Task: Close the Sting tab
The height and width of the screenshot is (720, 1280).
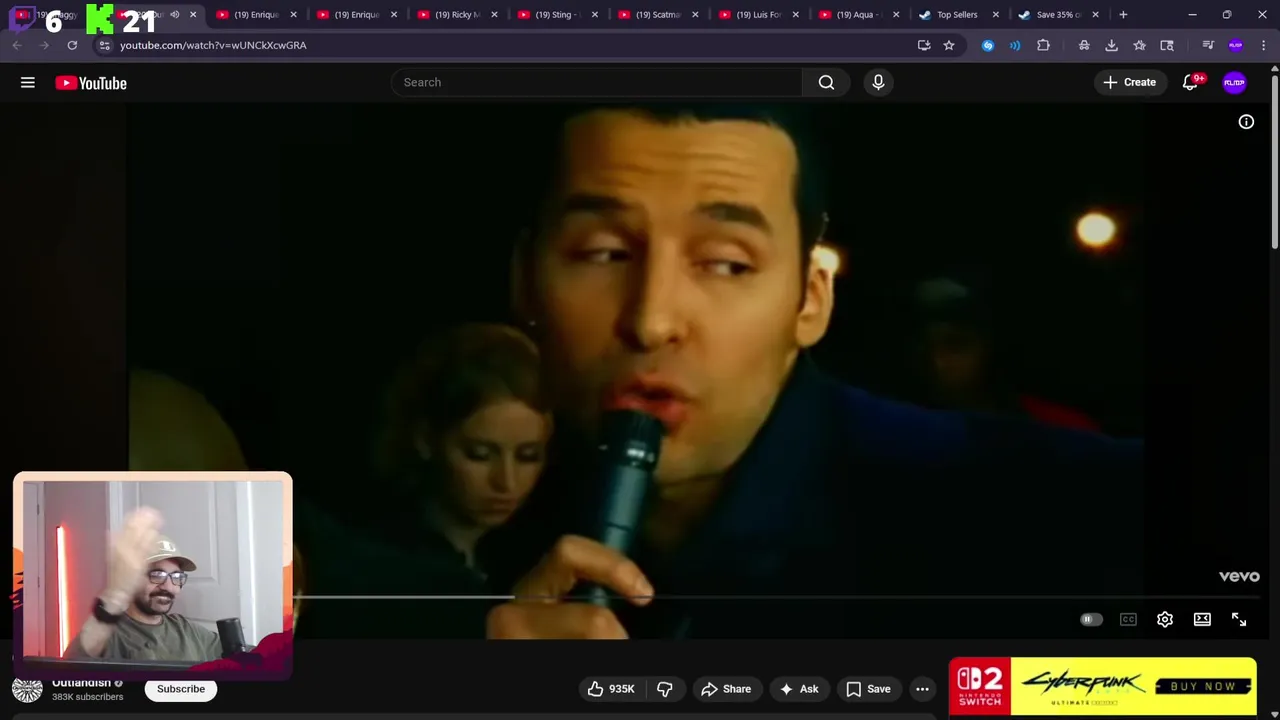Action: 595,15
